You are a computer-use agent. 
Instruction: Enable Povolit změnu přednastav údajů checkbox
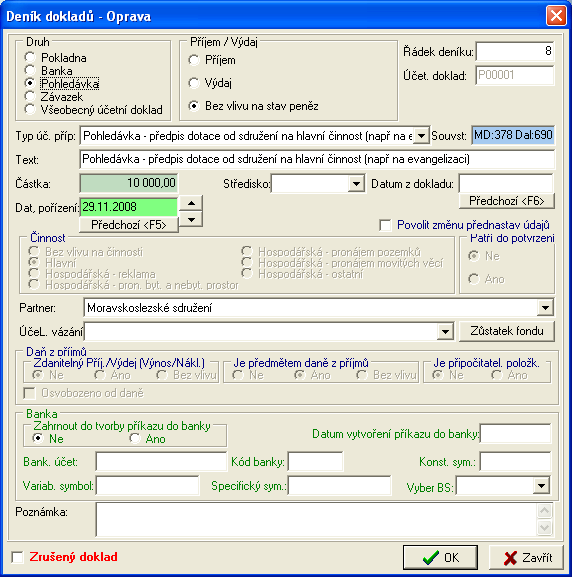(385, 225)
